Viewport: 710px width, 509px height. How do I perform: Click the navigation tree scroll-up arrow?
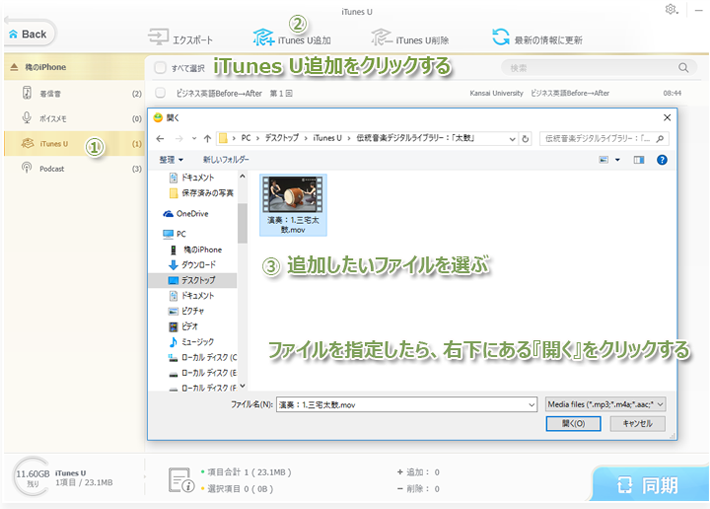pyautogui.click(x=242, y=176)
